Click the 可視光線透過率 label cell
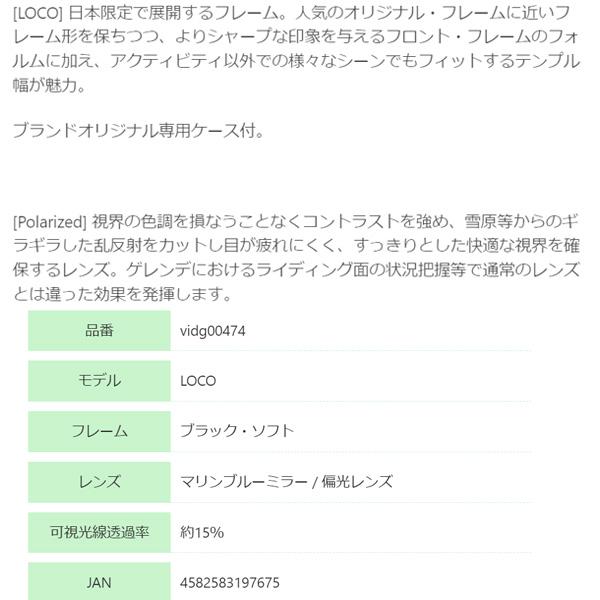This screenshot has width=600, height=600. click(99, 532)
